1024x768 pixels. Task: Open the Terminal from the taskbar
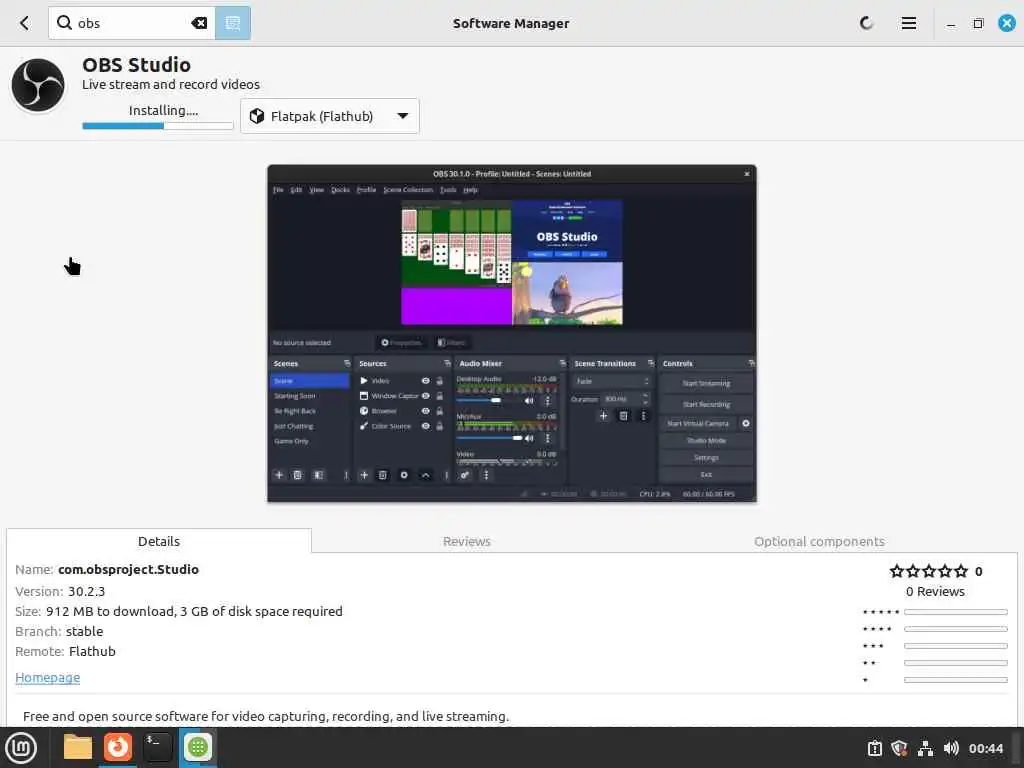[x=157, y=748]
